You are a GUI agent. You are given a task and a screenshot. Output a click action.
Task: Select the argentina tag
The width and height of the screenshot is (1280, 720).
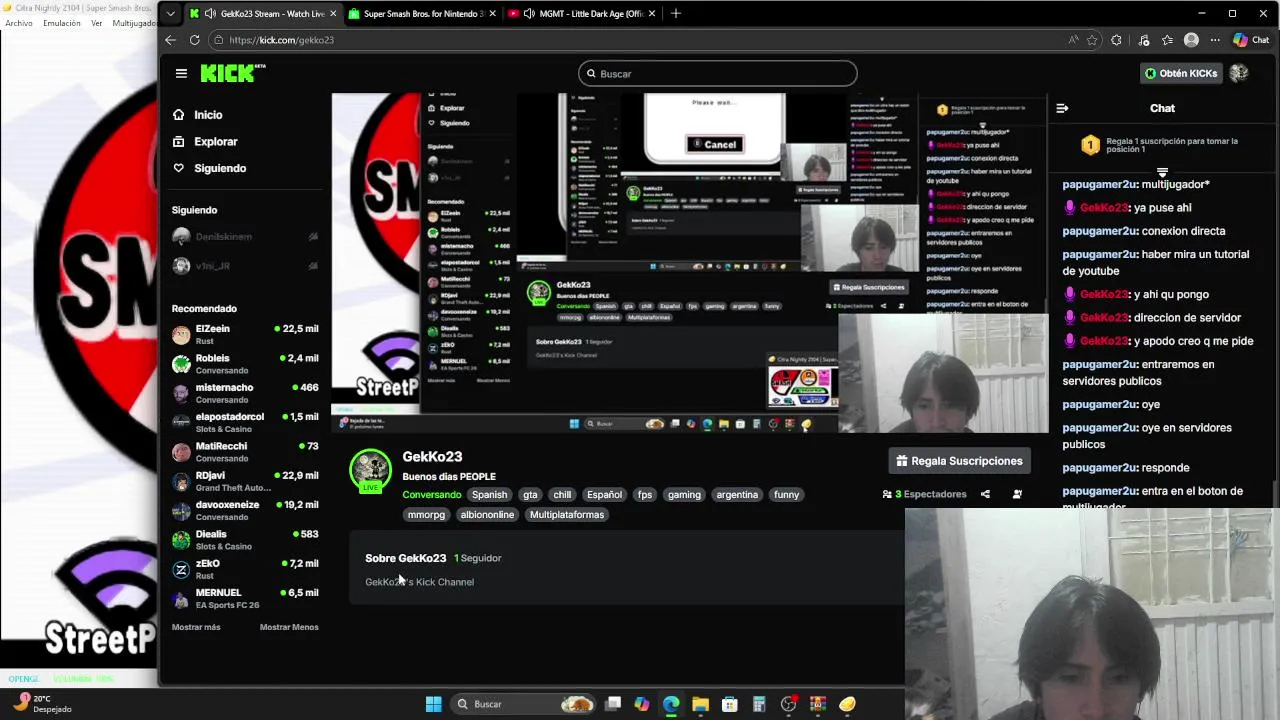(x=737, y=495)
